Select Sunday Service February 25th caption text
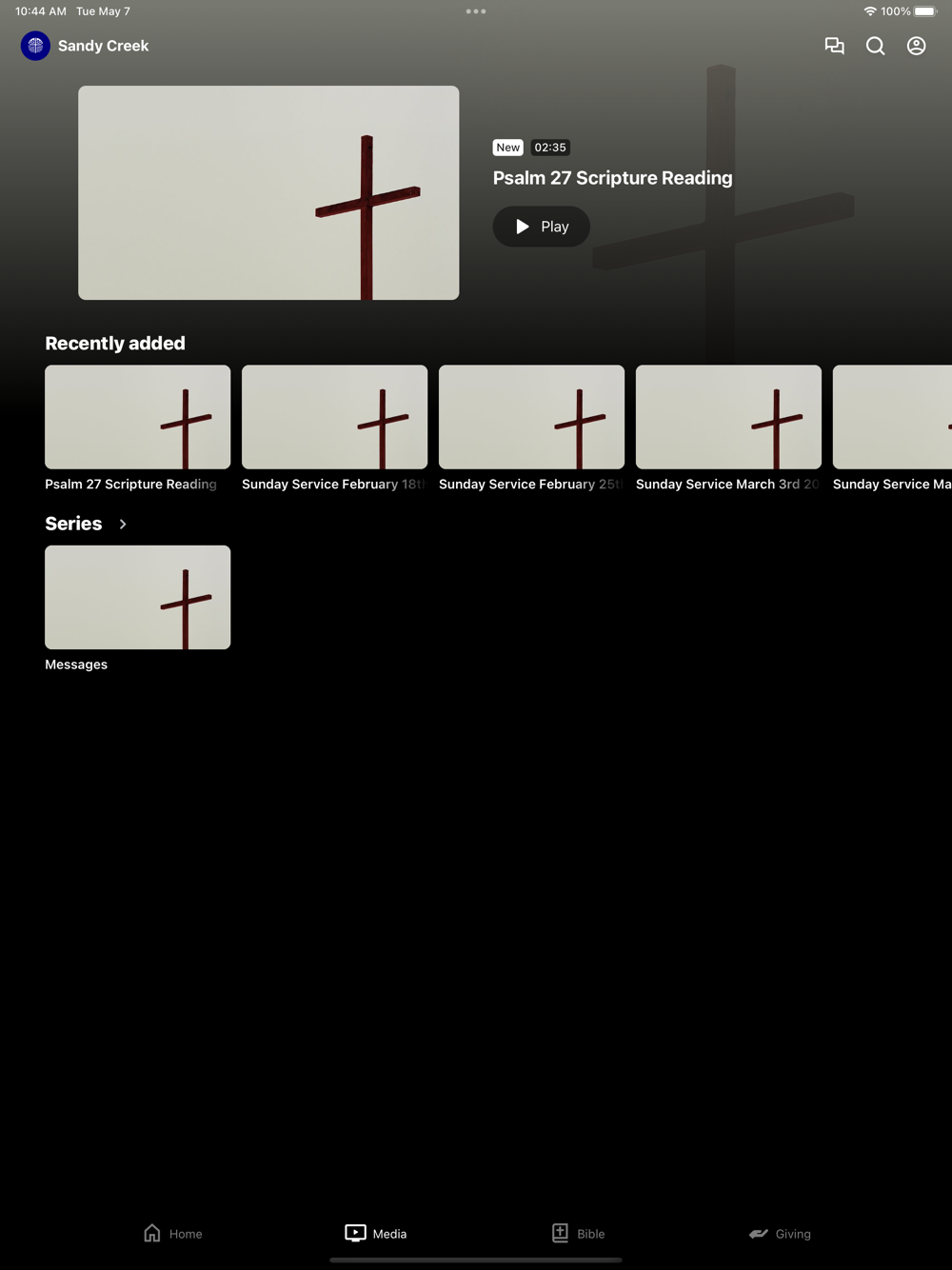This screenshot has width=952, height=1270. click(x=531, y=485)
